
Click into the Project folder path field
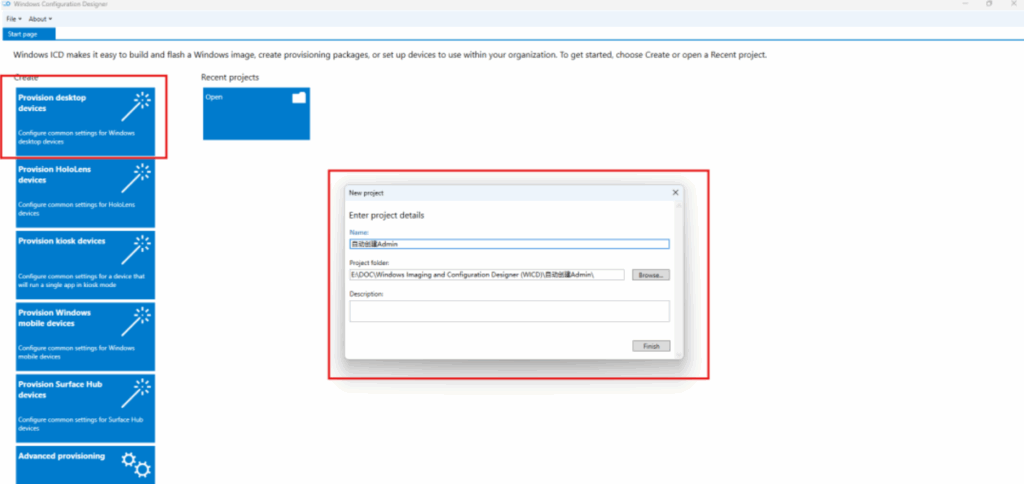click(487, 275)
